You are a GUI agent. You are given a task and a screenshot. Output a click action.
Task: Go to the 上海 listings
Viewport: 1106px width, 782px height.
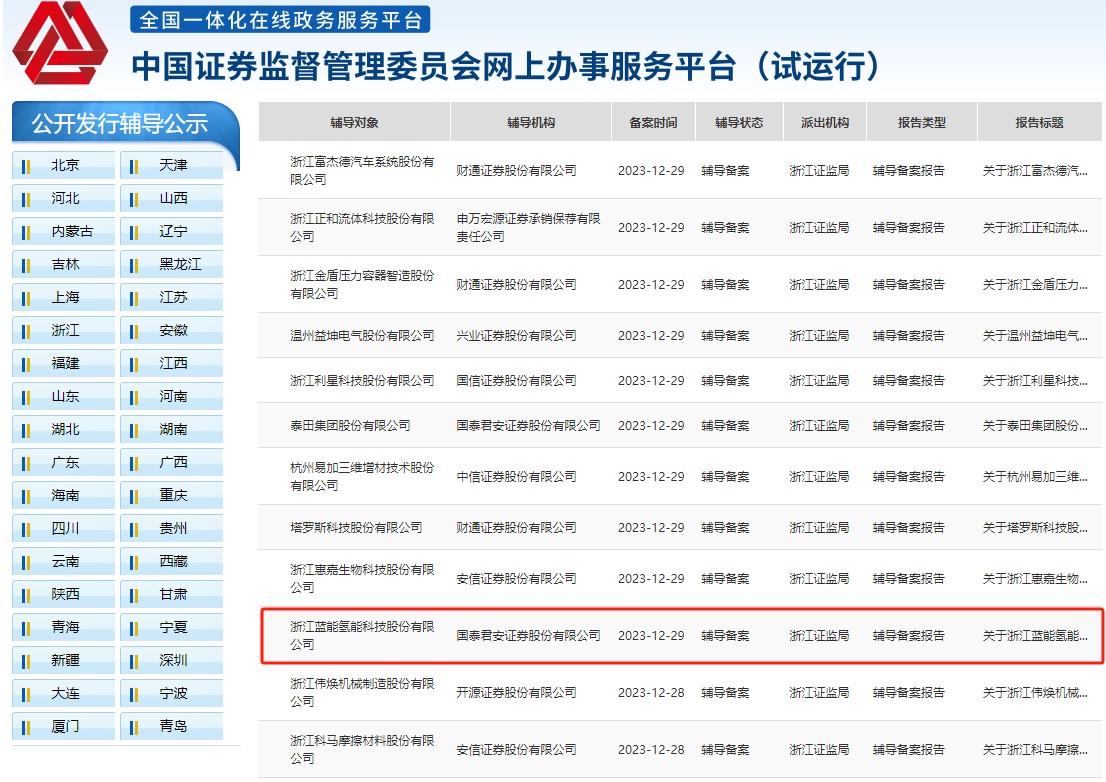pos(63,298)
